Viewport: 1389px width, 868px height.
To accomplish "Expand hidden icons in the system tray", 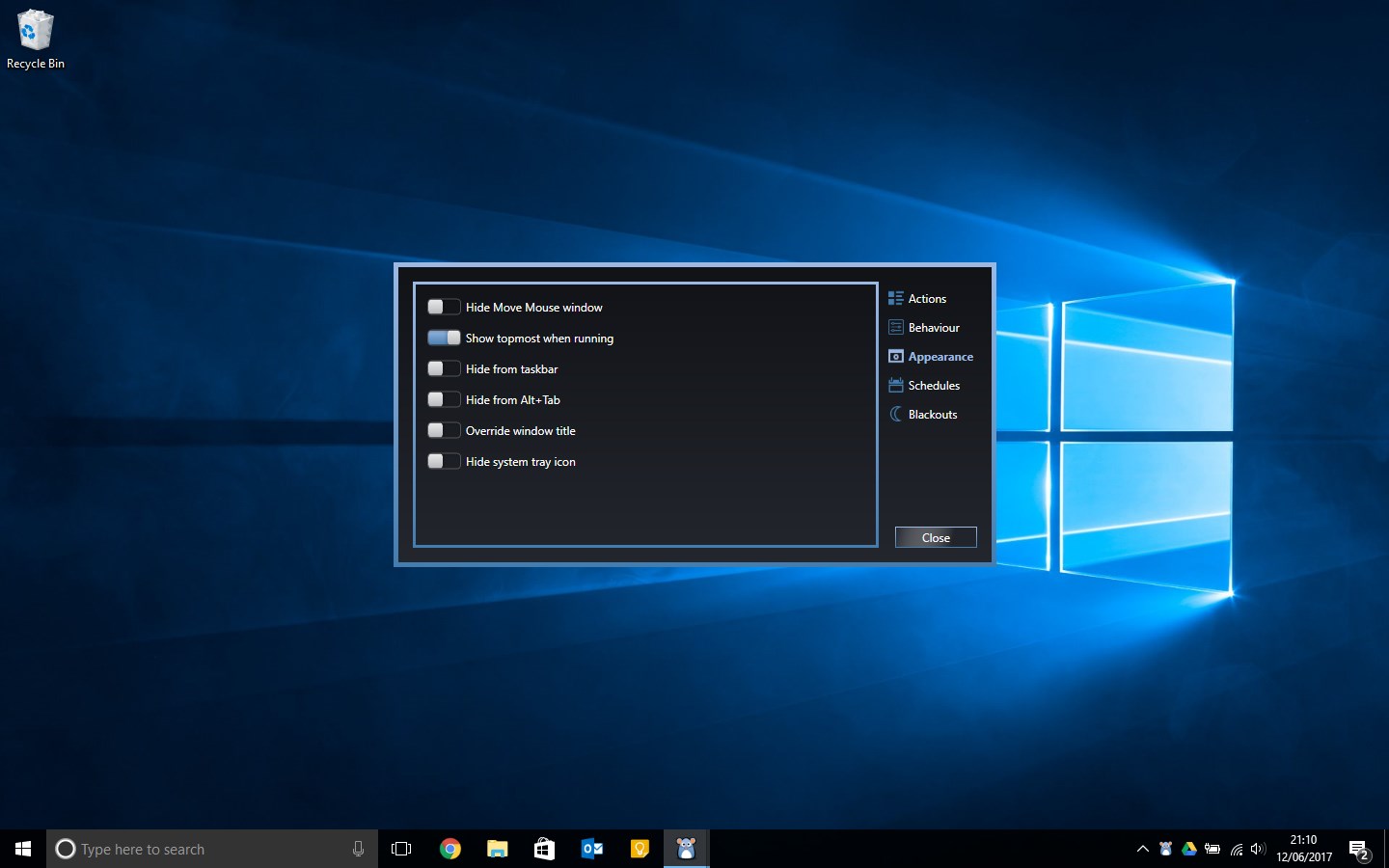I will click(x=1142, y=850).
